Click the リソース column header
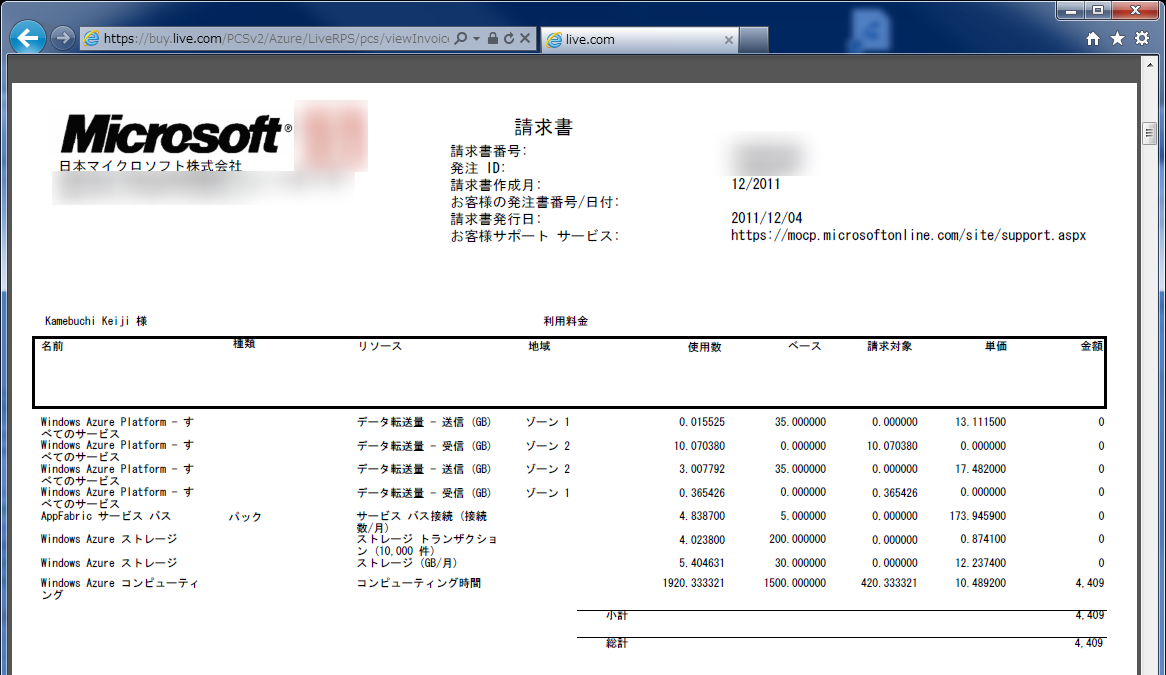 (380, 346)
